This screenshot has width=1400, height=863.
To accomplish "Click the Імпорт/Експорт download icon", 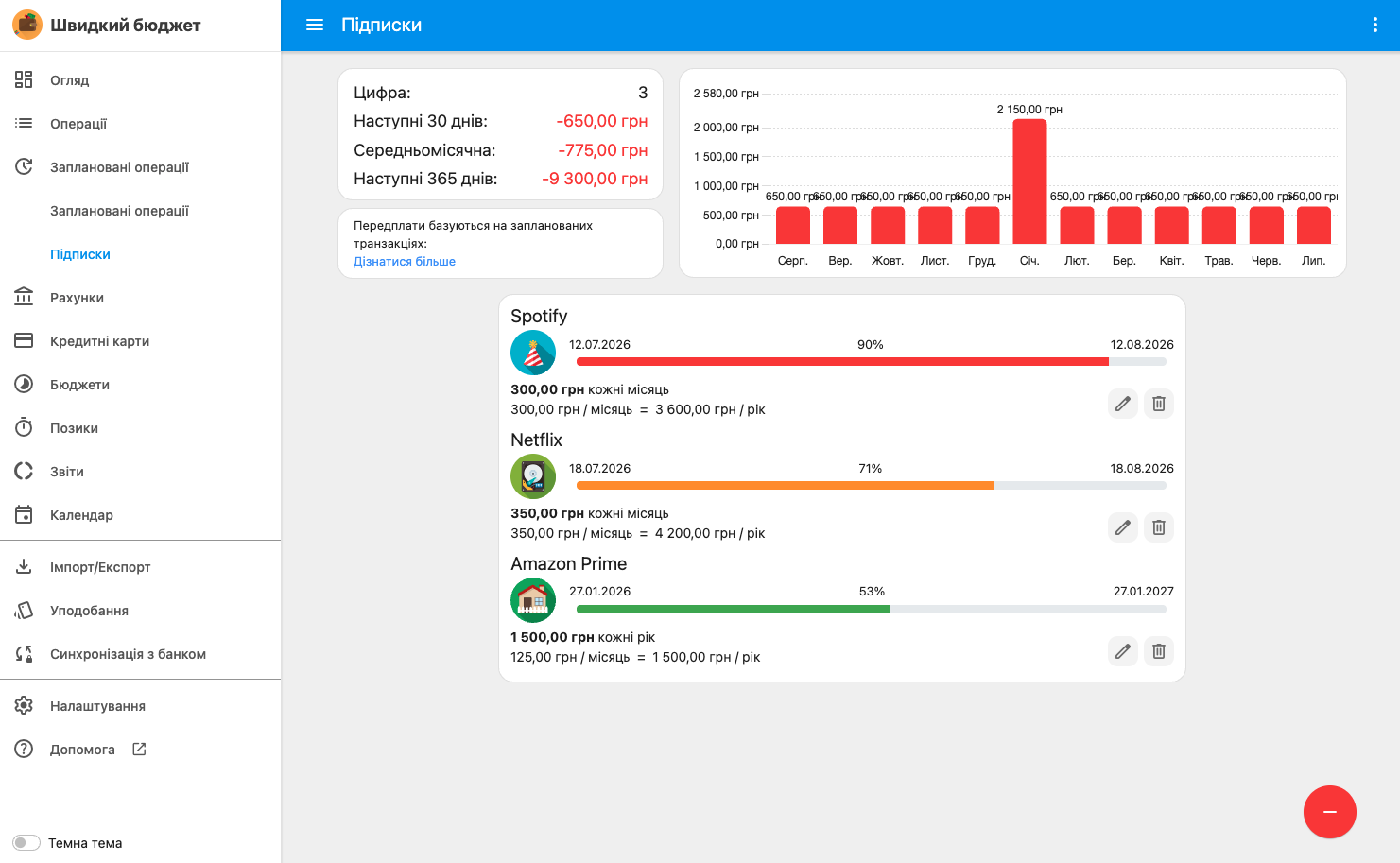I will (x=24, y=566).
